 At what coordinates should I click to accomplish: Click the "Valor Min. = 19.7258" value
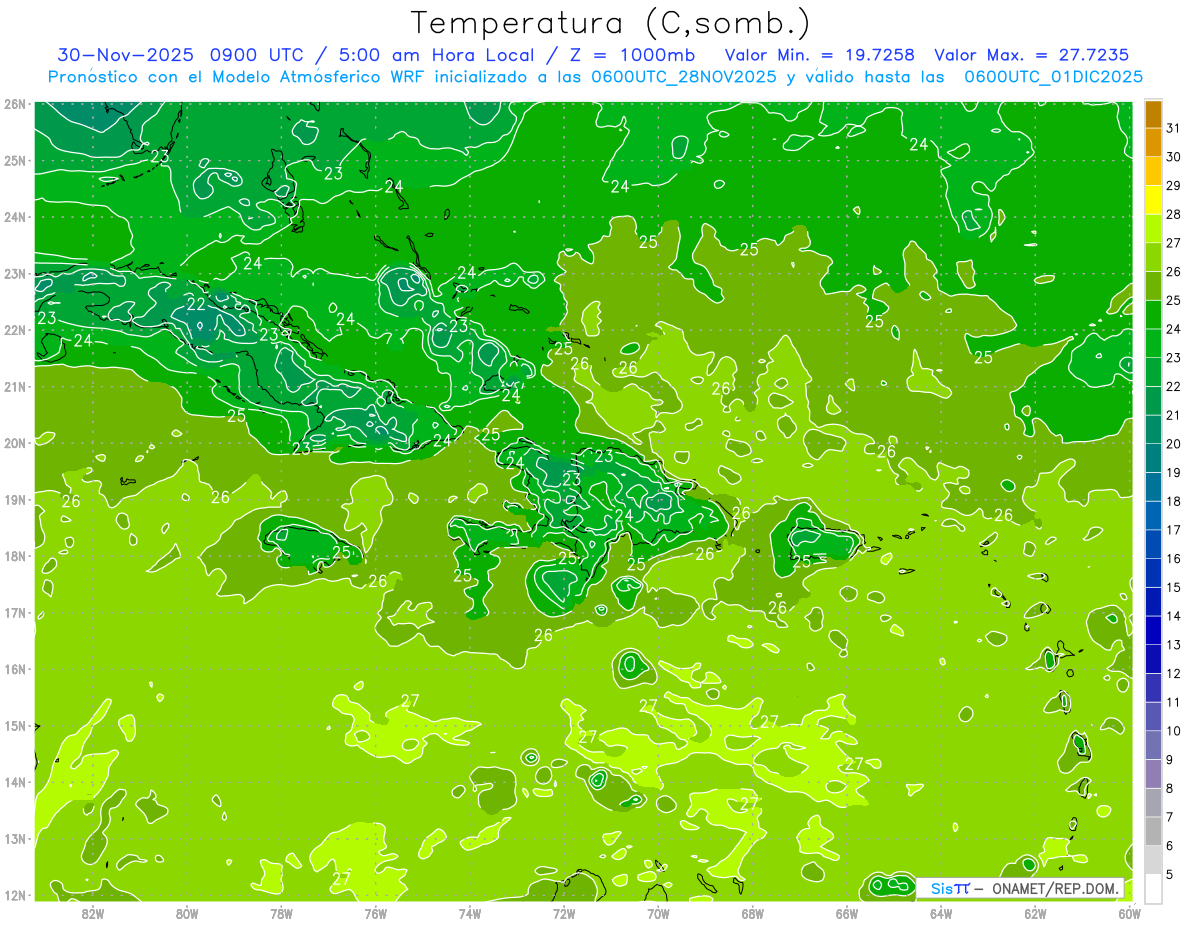820,55
